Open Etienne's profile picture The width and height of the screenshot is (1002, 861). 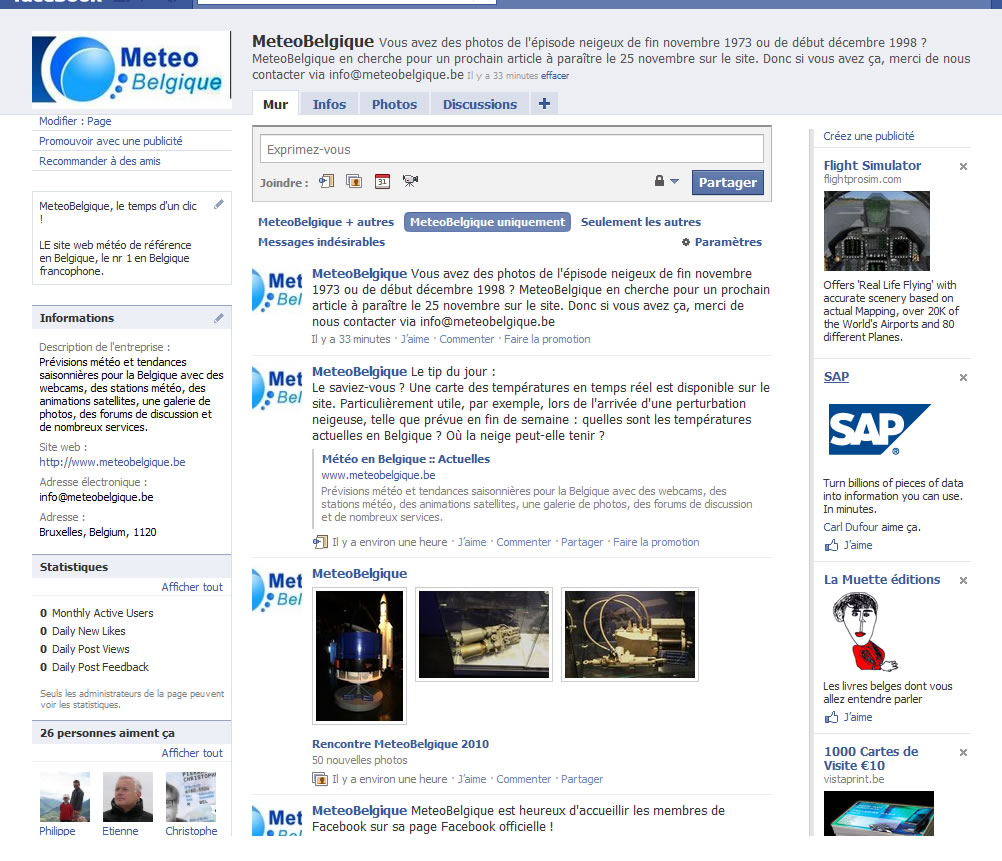coord(128,796)
